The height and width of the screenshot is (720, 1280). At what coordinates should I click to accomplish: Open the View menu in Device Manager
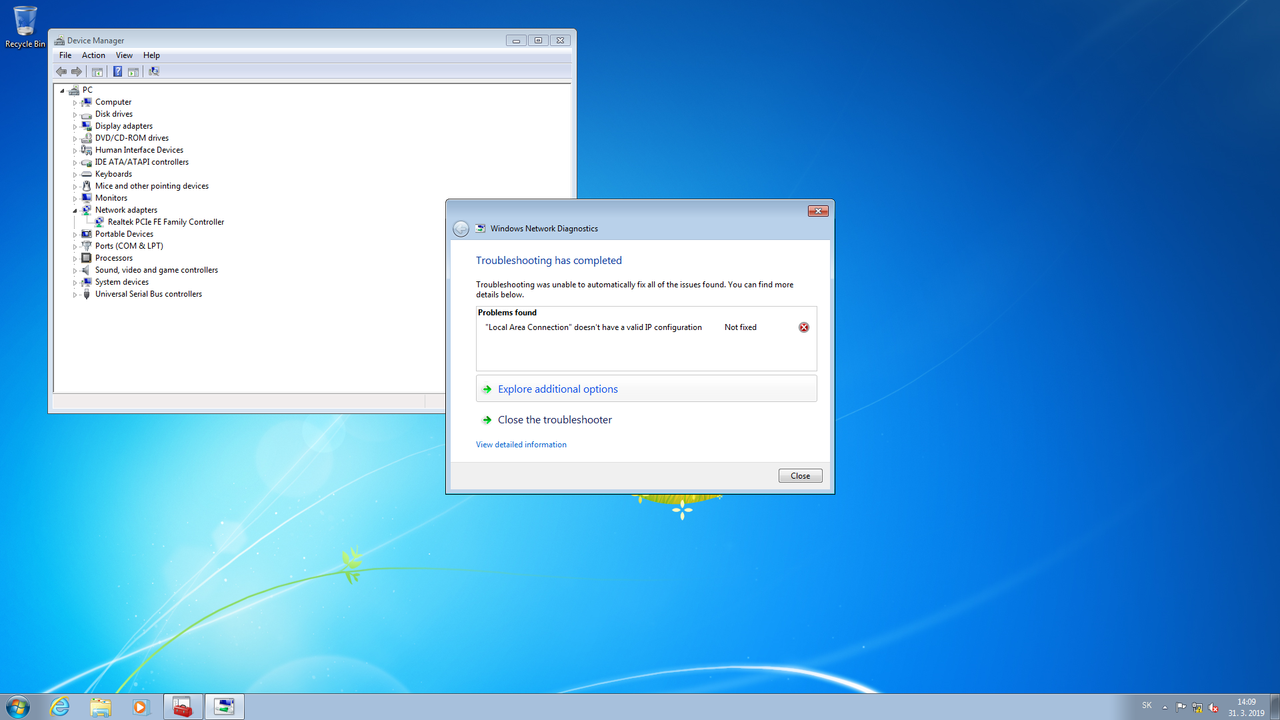(x=124, y=56)
